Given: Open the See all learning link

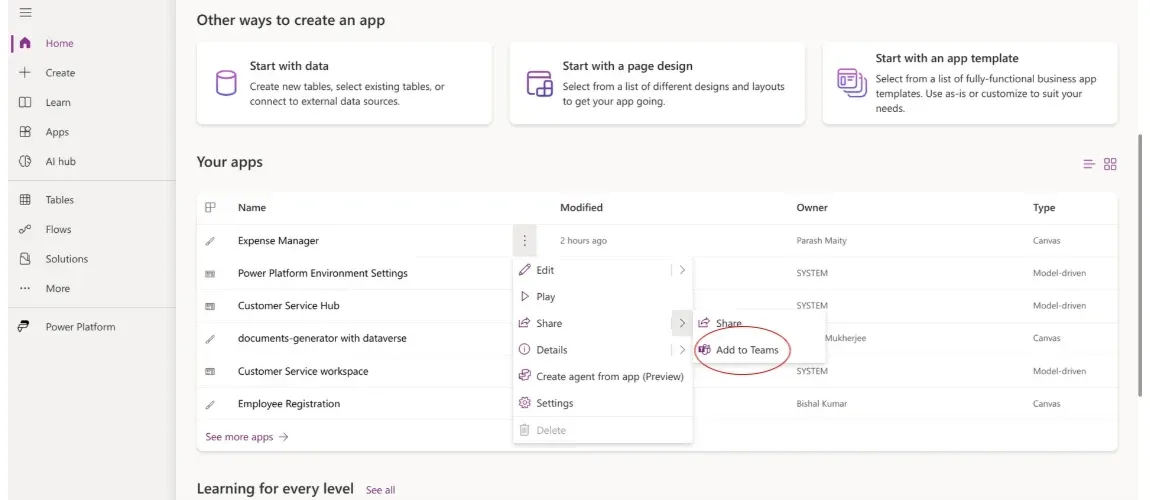Looking at the screenshot, I should (380, 490).
